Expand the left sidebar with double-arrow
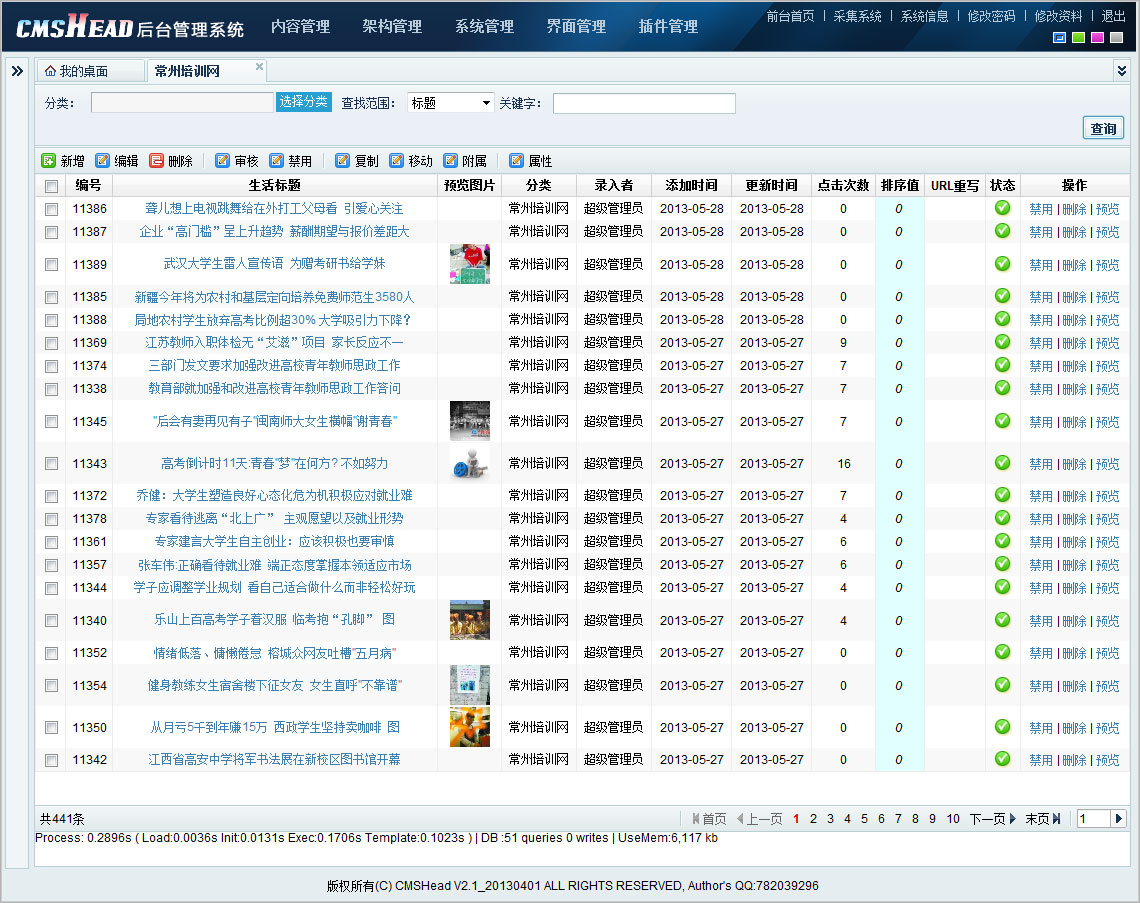Image resolution: width=1140 pixels, height=903 pixels. pyautogui.click(x=17, y=71)
